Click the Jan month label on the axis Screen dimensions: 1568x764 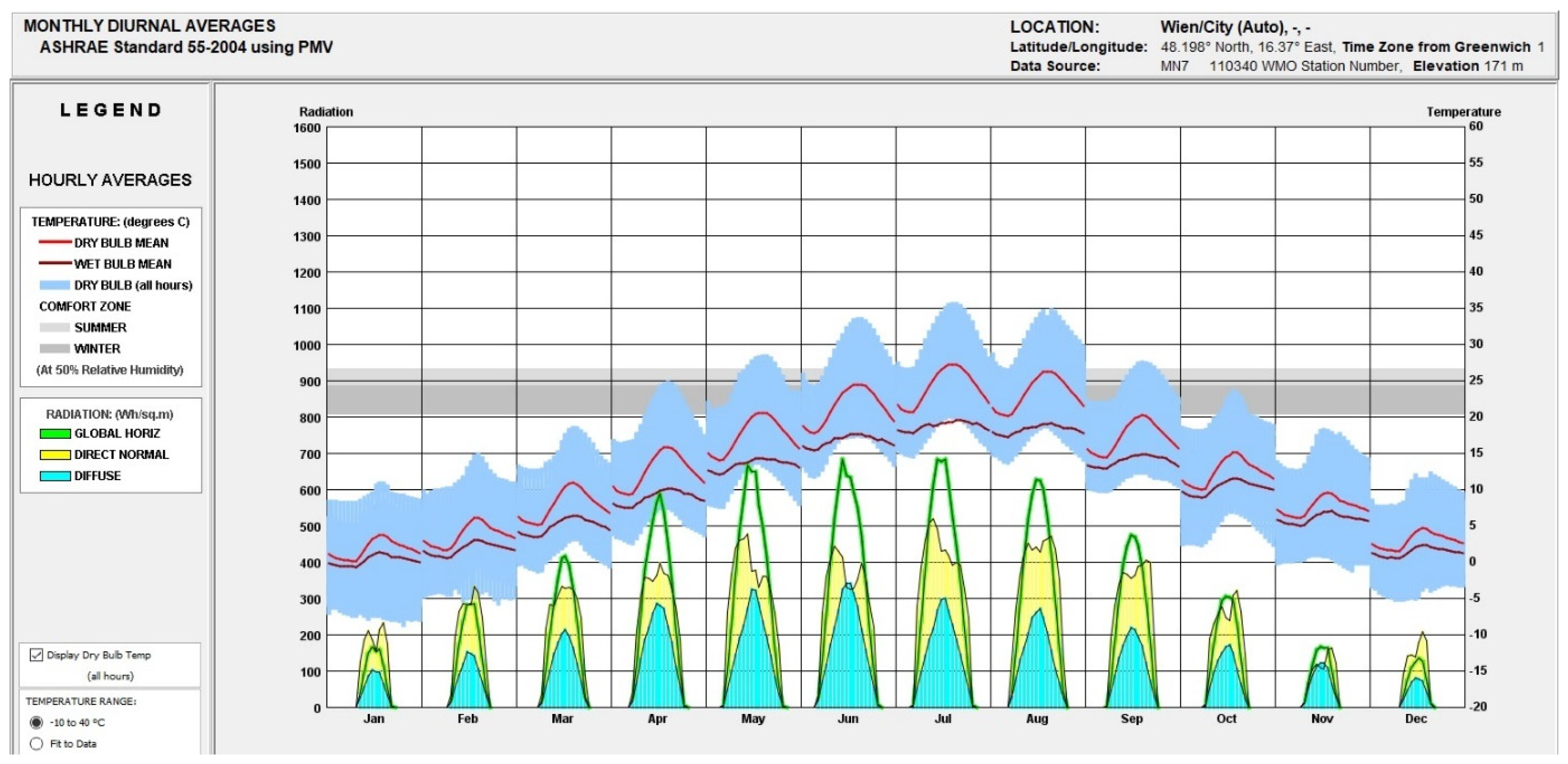click(374, 719)
